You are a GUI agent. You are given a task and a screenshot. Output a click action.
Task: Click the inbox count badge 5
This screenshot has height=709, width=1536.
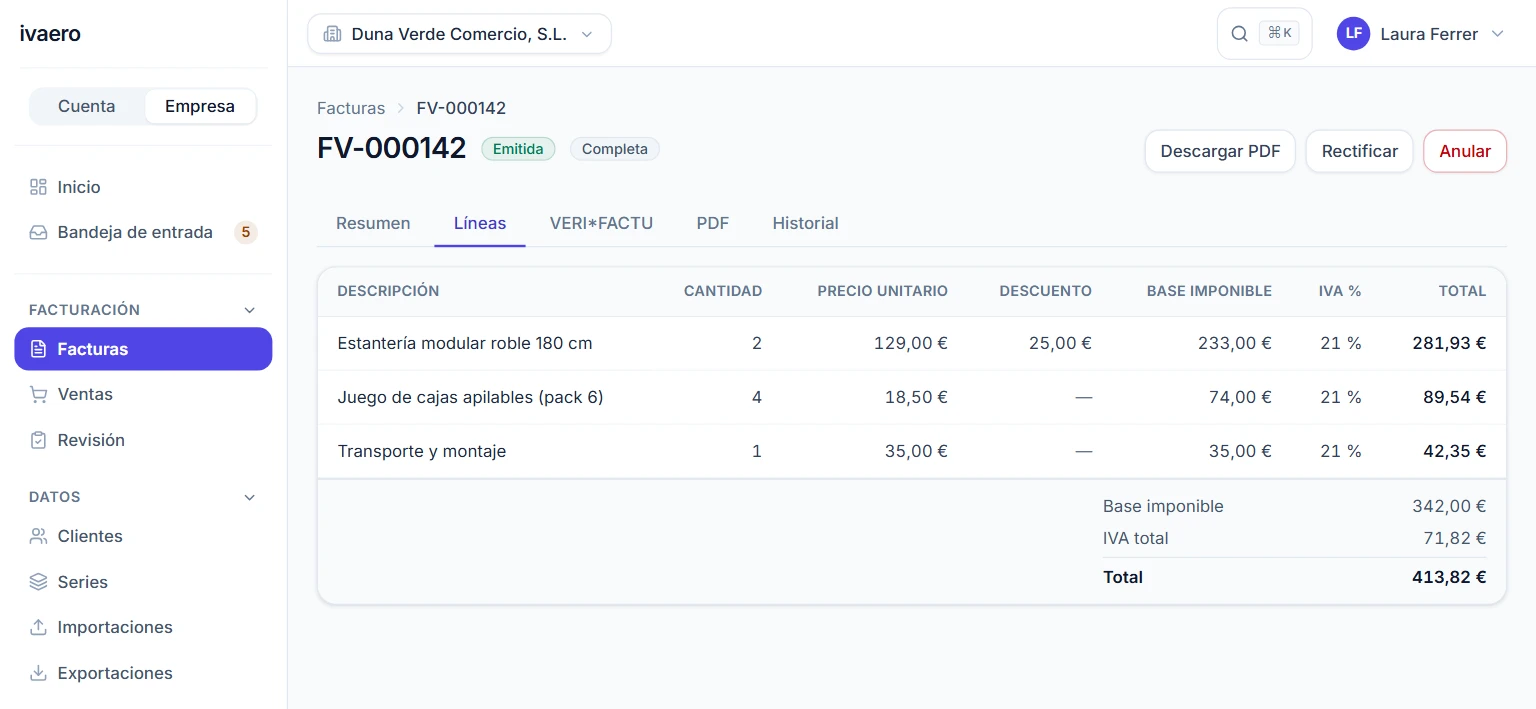(246, 232)
